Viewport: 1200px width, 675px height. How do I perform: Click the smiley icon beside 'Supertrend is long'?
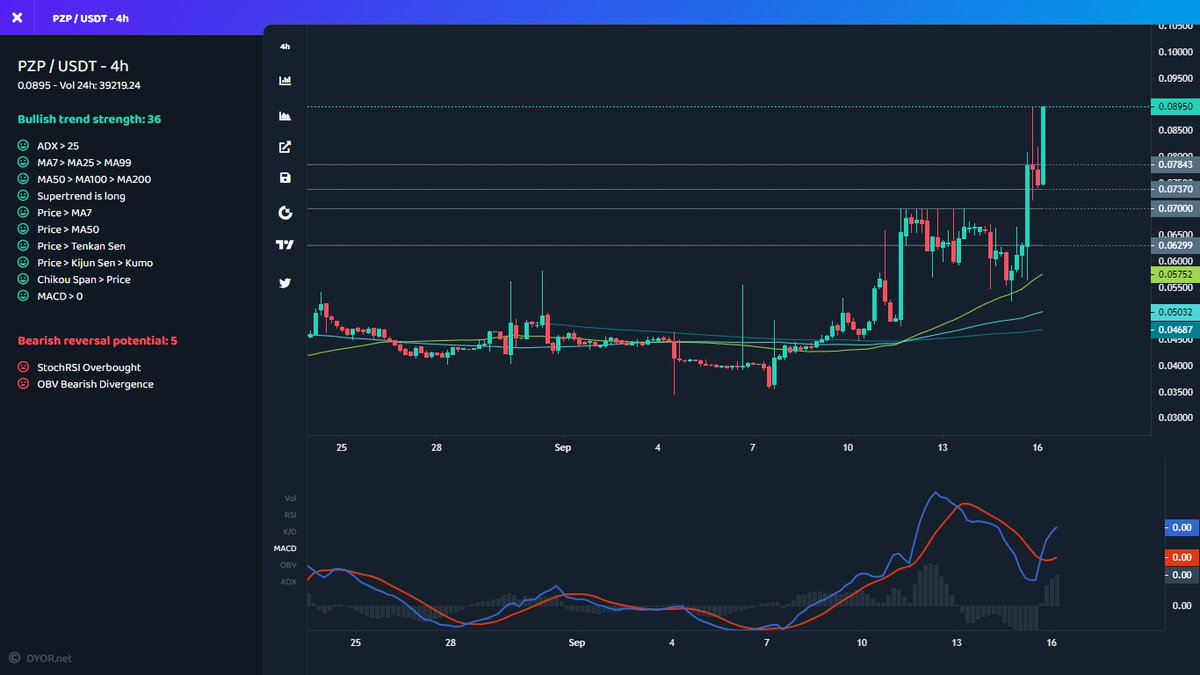pos(23,196)
